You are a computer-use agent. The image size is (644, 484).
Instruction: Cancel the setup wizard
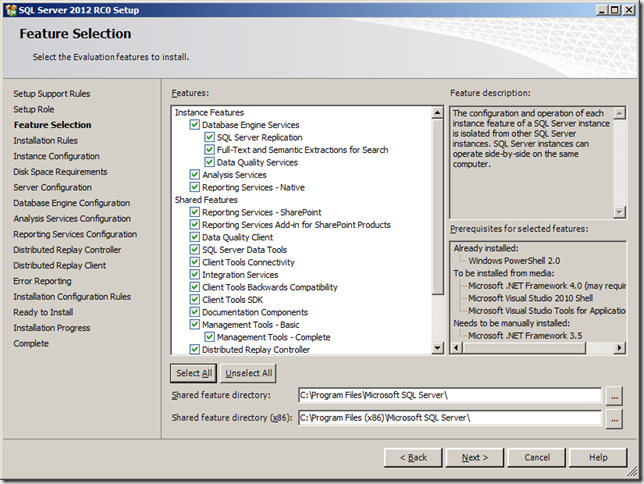click(537, 457)
